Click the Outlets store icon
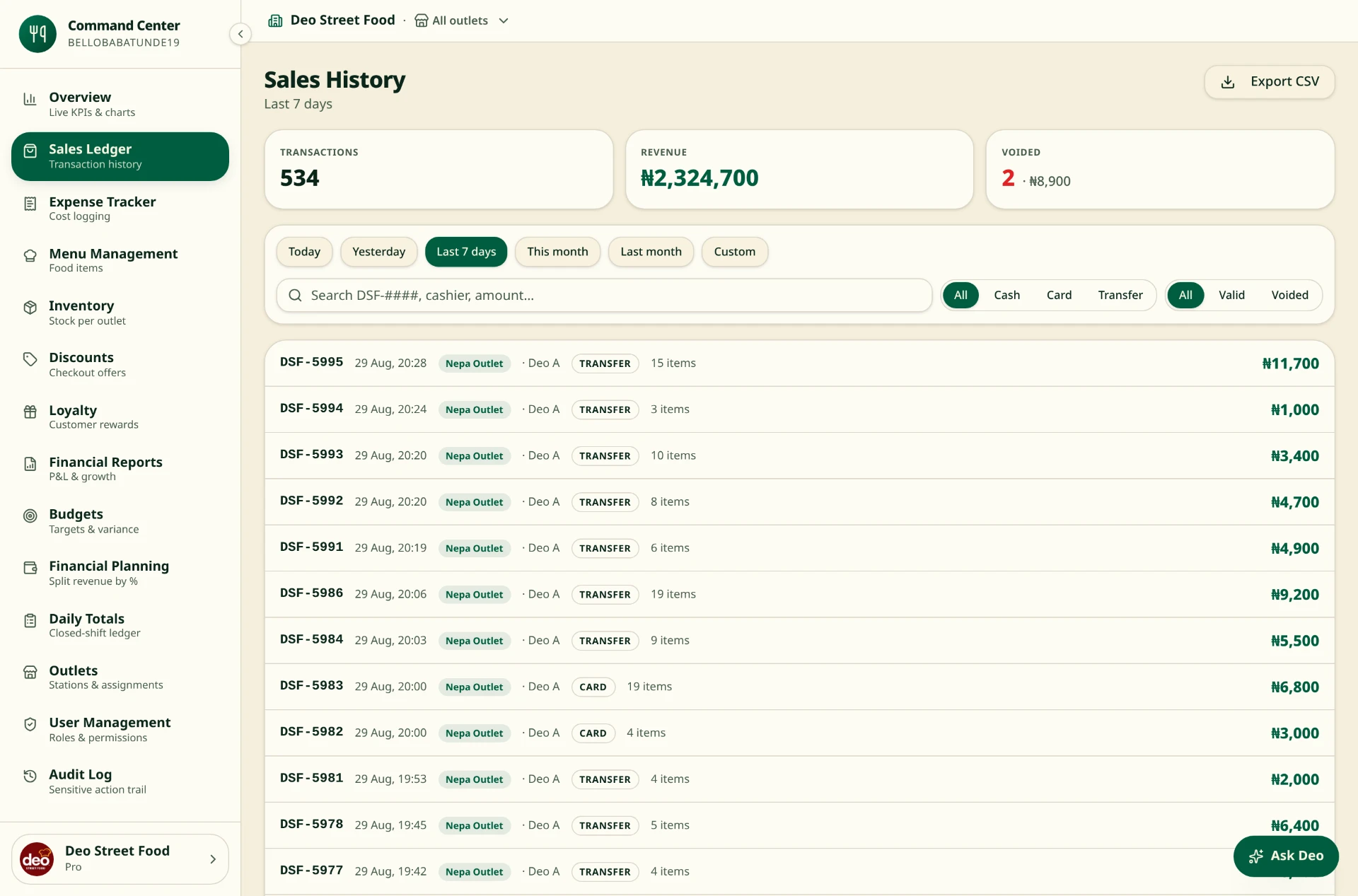Image resolution: width=1358 pixels, height=896 pixels. (x=30, y=673)
